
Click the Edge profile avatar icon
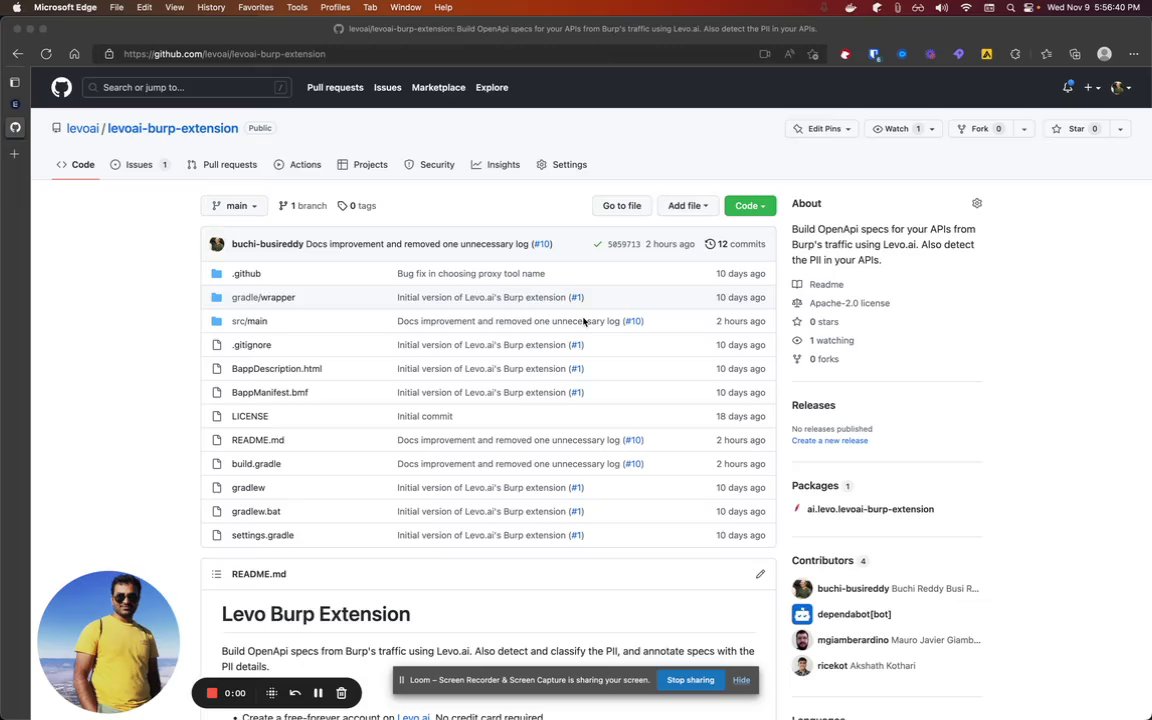tap(1104, 54)
